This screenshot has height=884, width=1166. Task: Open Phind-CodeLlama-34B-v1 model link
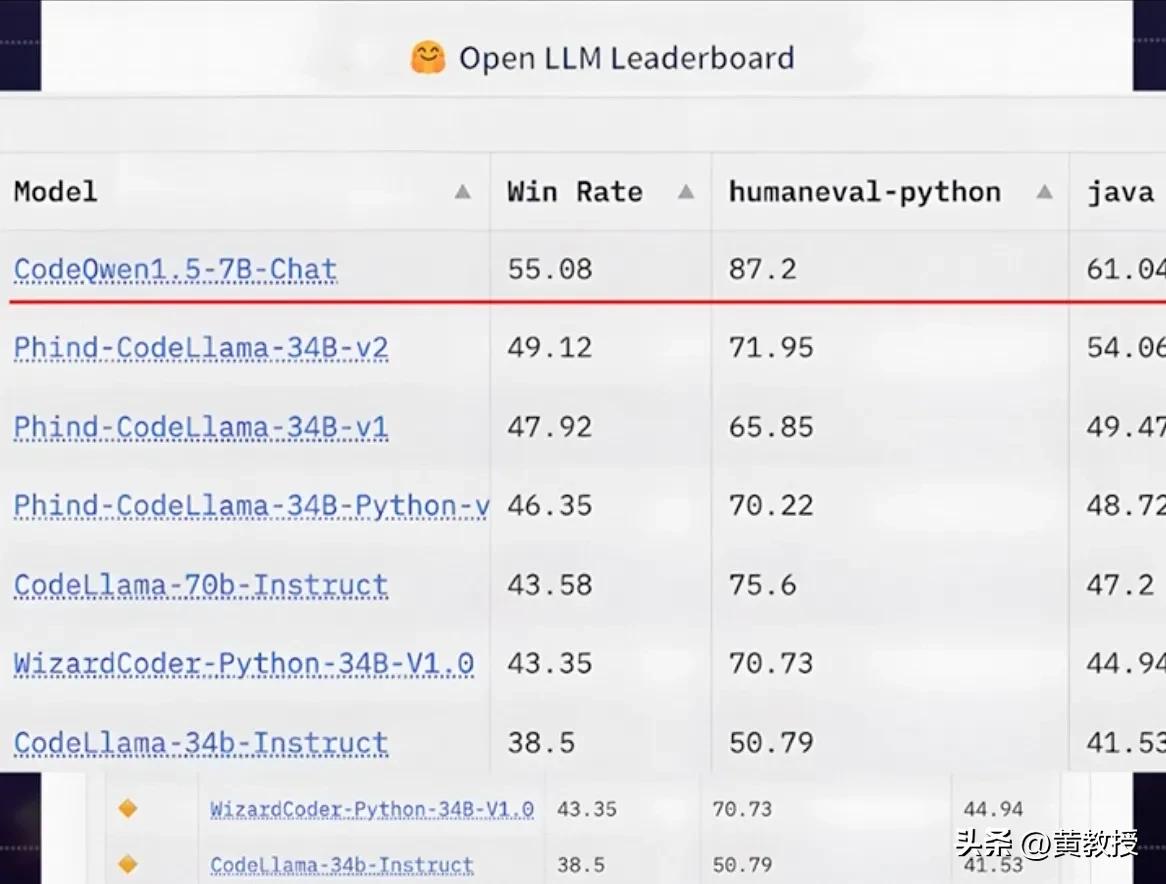pyautogui.click(x=201, y=428)
